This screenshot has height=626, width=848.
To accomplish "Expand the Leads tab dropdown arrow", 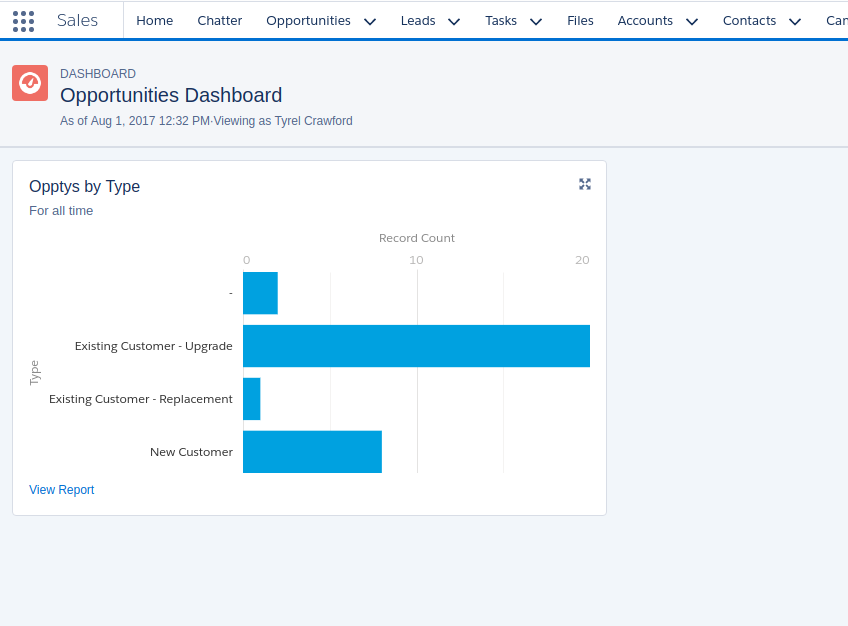I will click(454, 21).
